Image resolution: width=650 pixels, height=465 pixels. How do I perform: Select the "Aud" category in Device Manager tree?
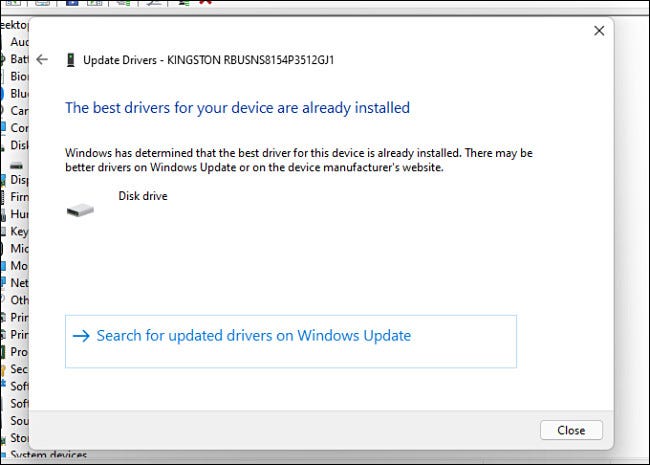tap(19, 42)
